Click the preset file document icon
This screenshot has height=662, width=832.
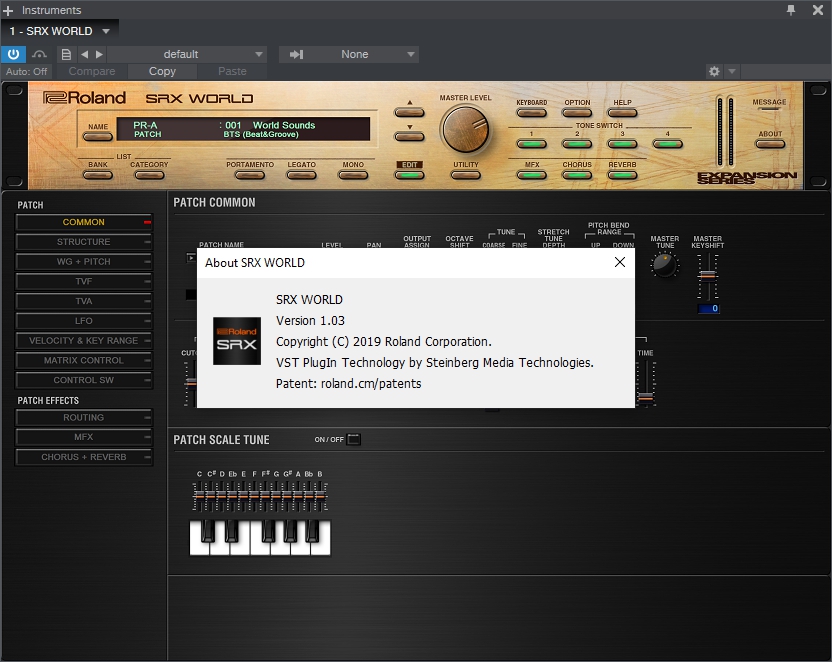tap(66, 54)
